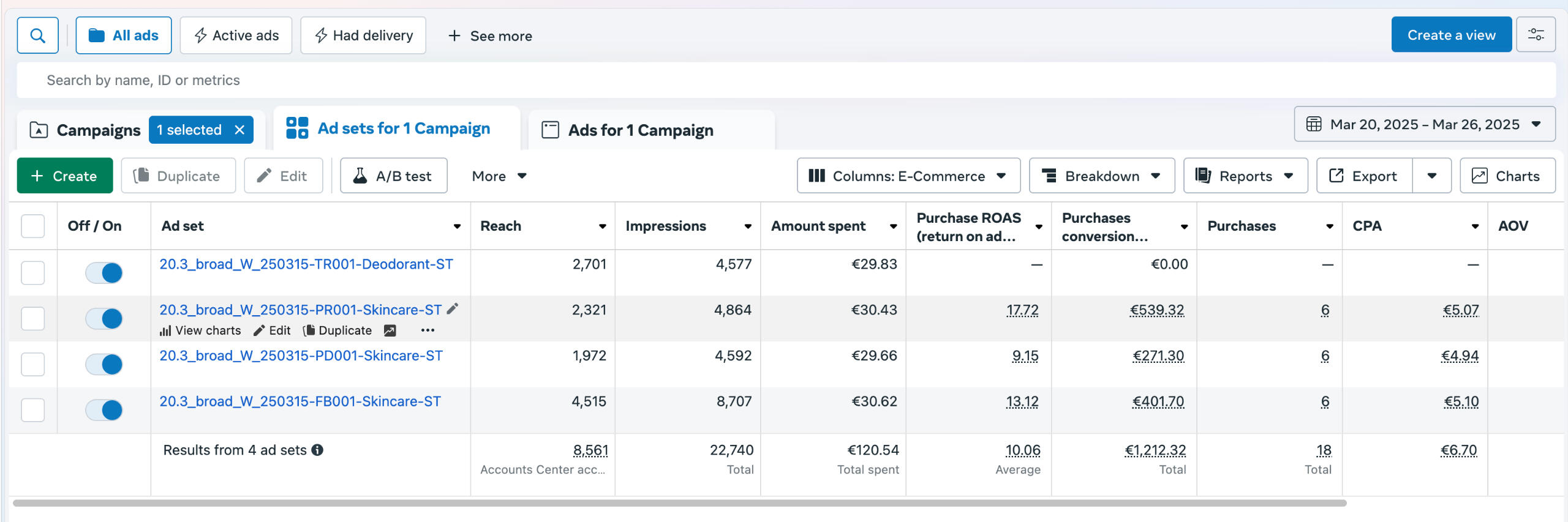This screenshot has height=522, width=1568.
Task: Open the view settings sliders icon
Action: [1536, 35]
